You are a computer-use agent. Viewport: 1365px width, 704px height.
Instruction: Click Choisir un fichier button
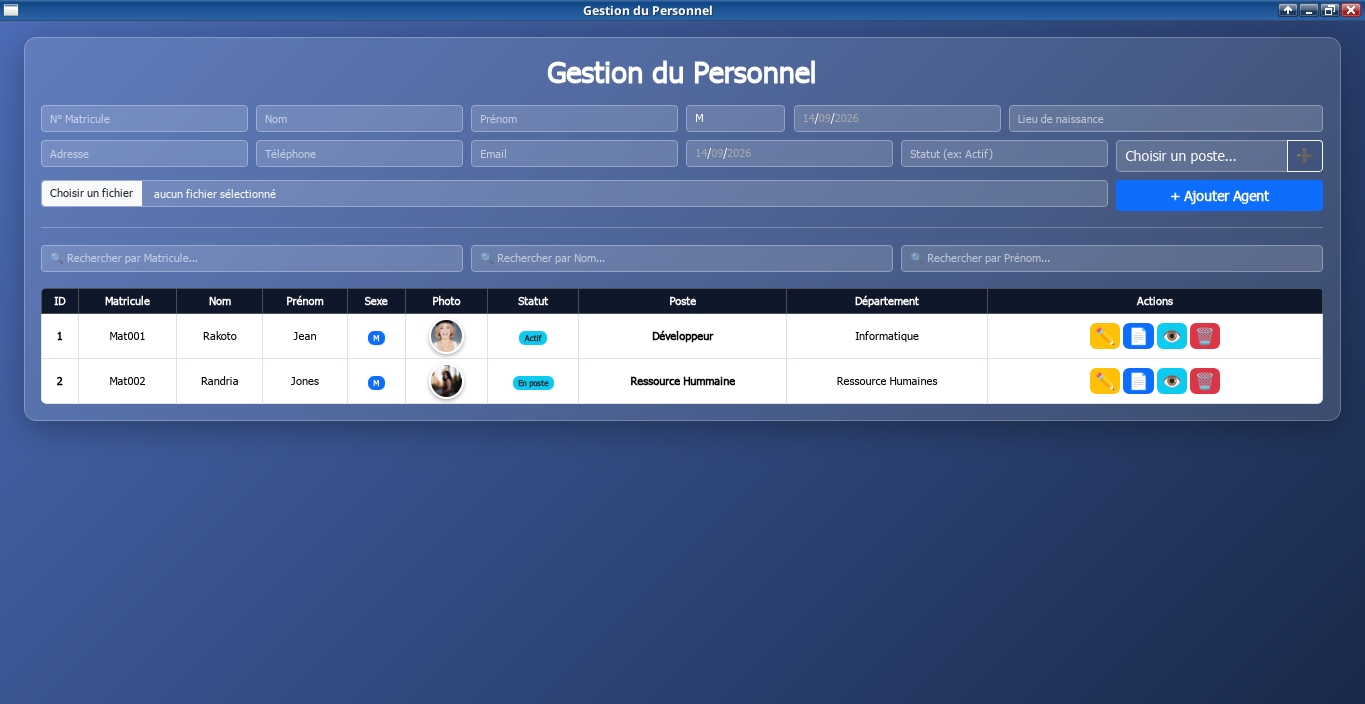click(x=91, y=193)
